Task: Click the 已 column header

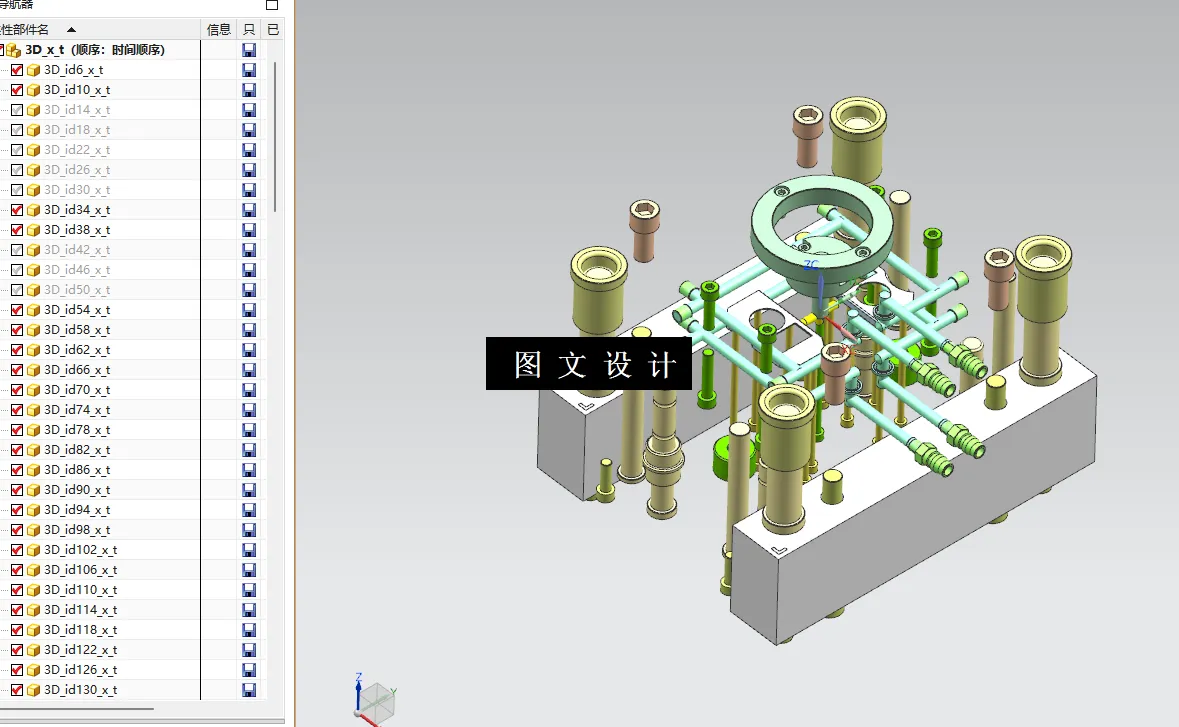Action: click(271, 29)
